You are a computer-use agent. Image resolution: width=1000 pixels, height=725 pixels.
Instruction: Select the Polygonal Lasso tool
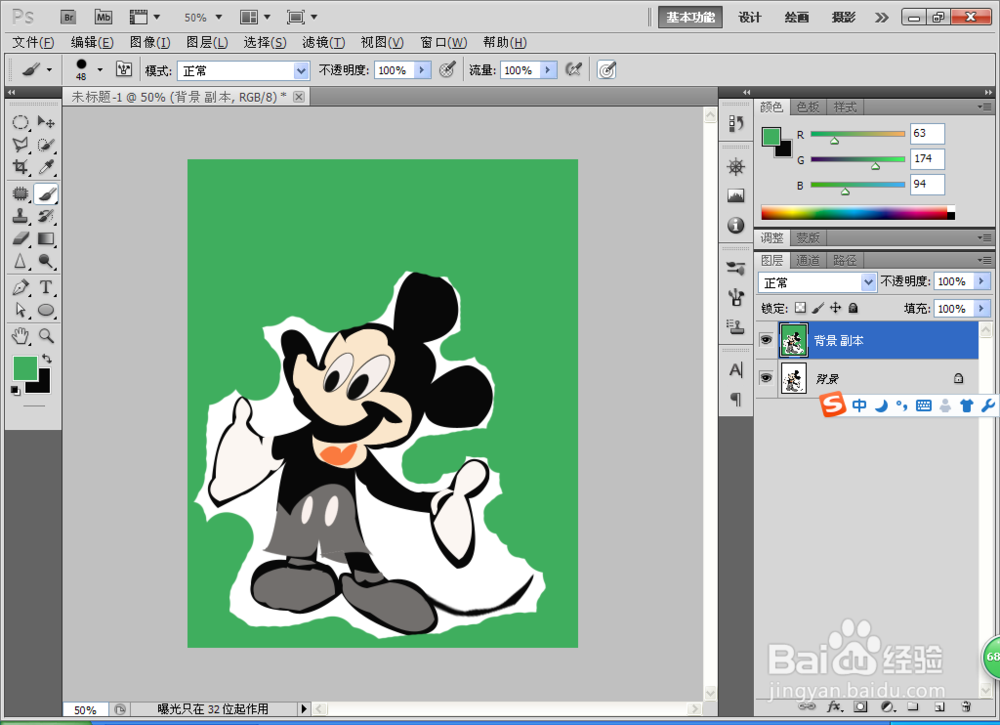pyautogui.click(x=20, y=145)
